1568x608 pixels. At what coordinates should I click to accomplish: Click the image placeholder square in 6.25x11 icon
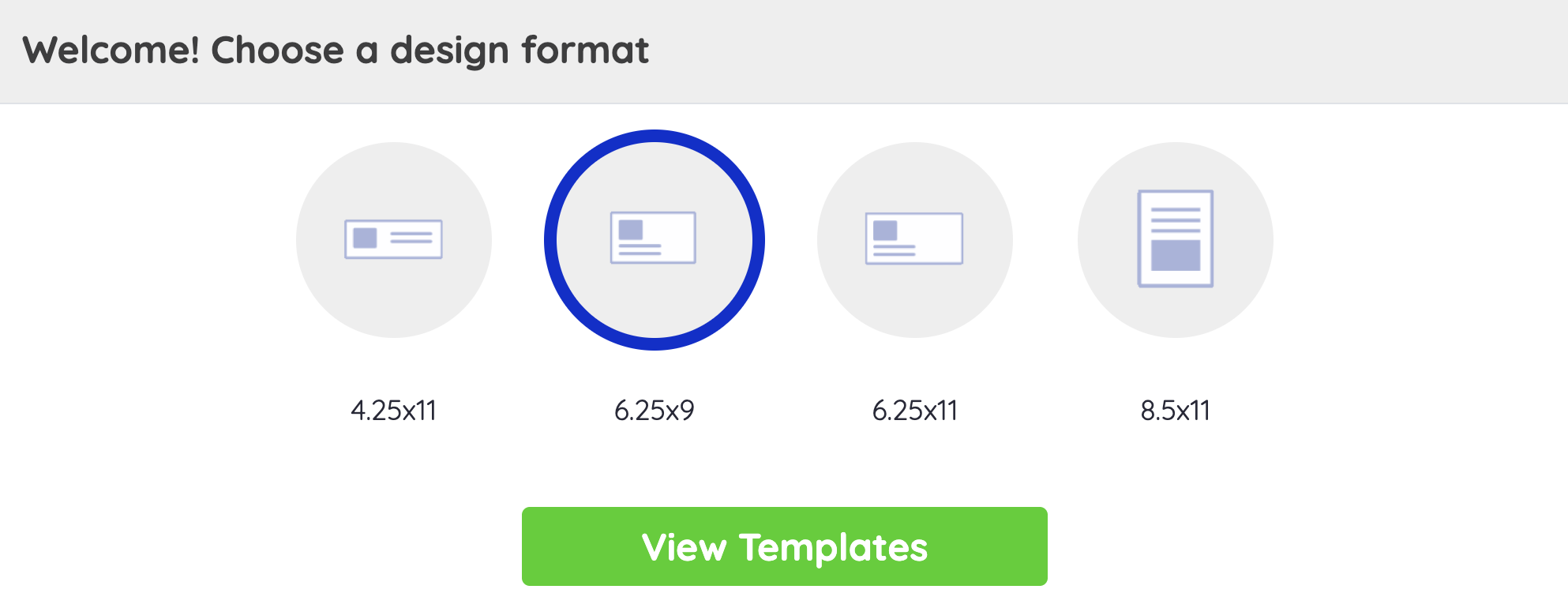coord(885,231)
